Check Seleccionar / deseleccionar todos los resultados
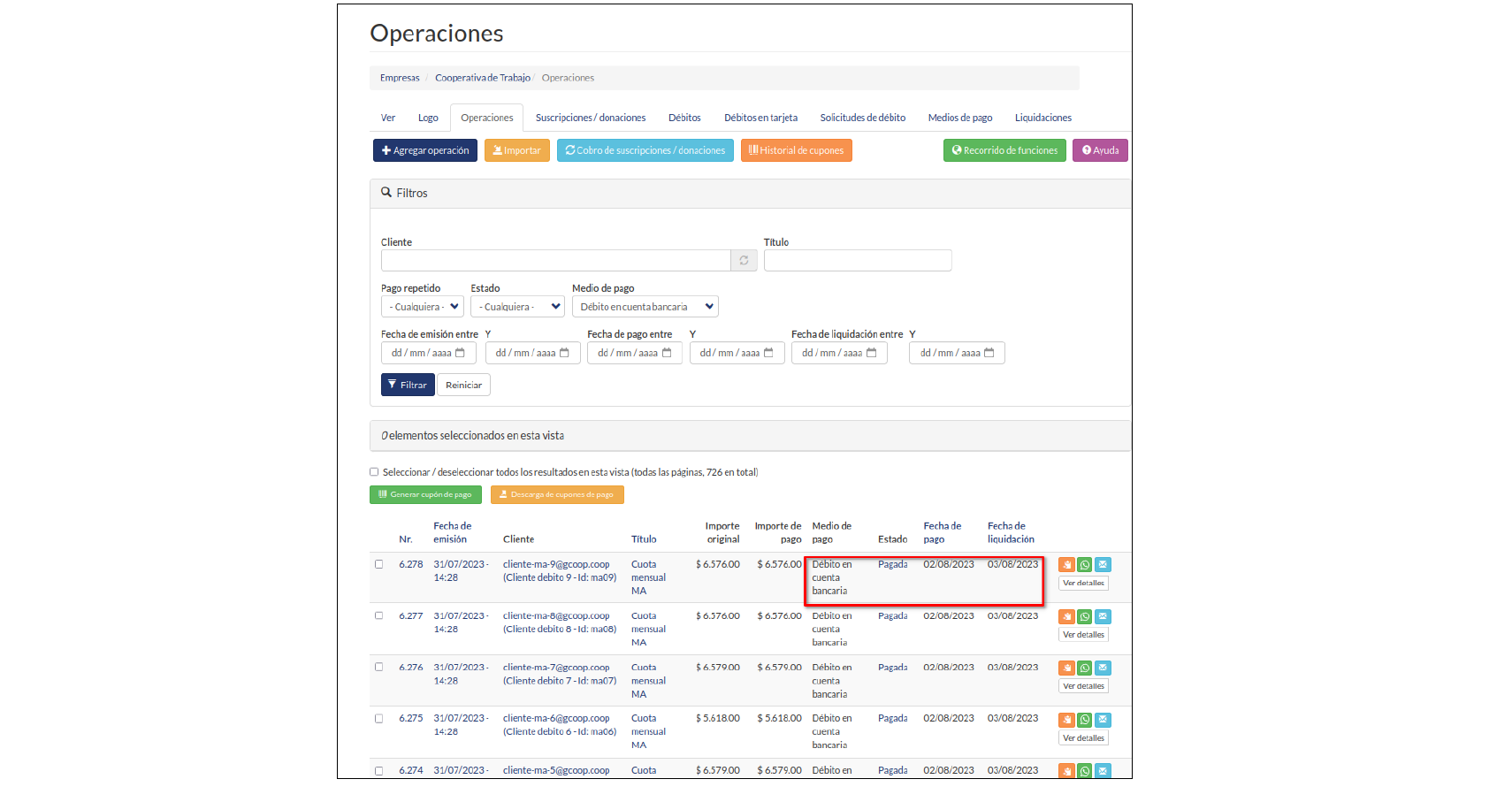This screenshot has width=1512, height=802. (x=374, y=472)
